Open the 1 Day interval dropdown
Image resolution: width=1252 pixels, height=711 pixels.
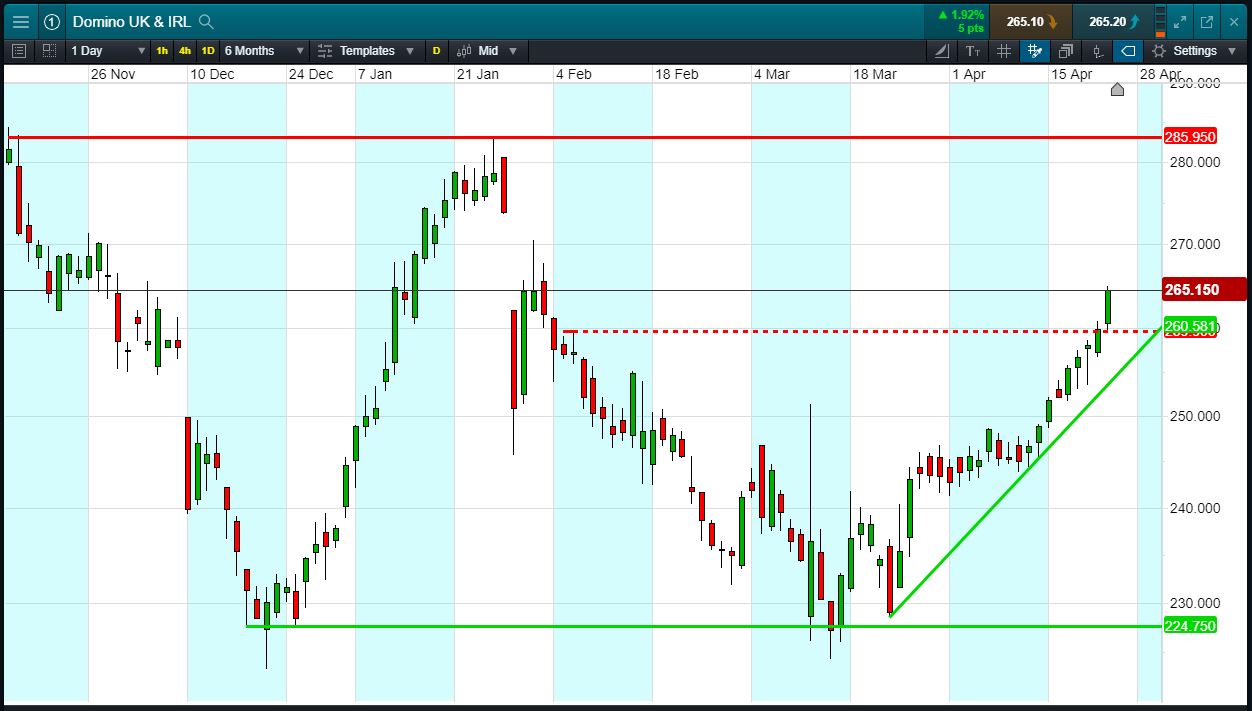[x=107, y=50]
